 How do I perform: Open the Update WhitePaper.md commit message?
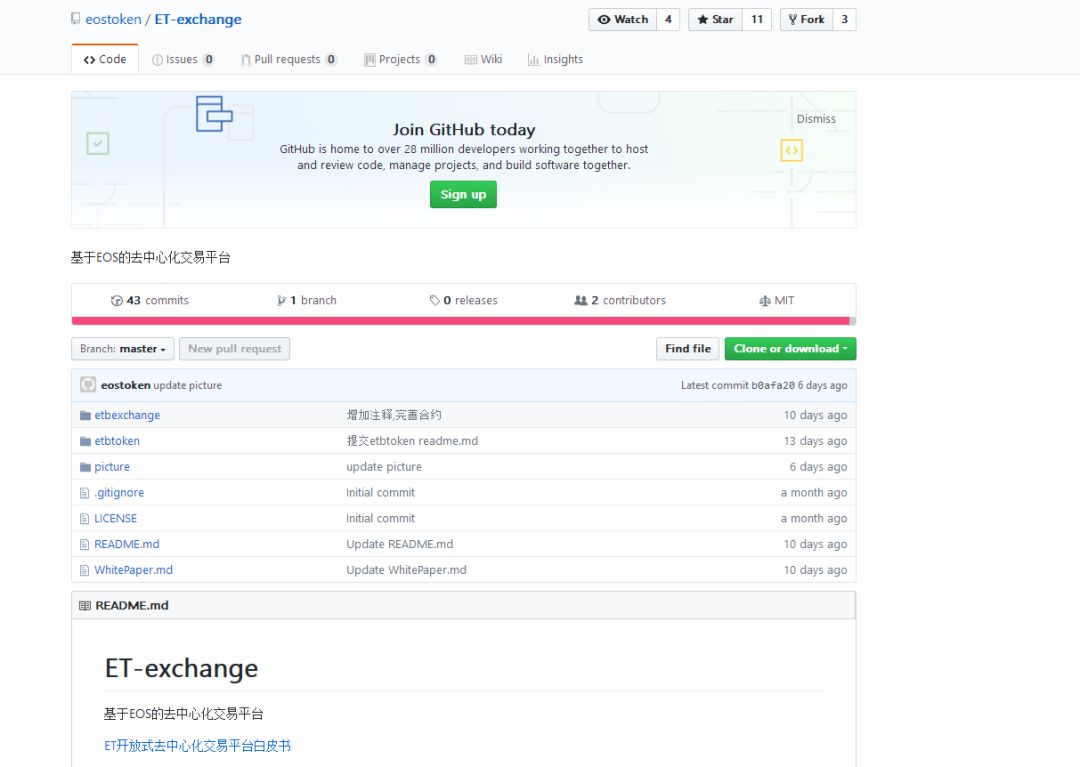406,570
